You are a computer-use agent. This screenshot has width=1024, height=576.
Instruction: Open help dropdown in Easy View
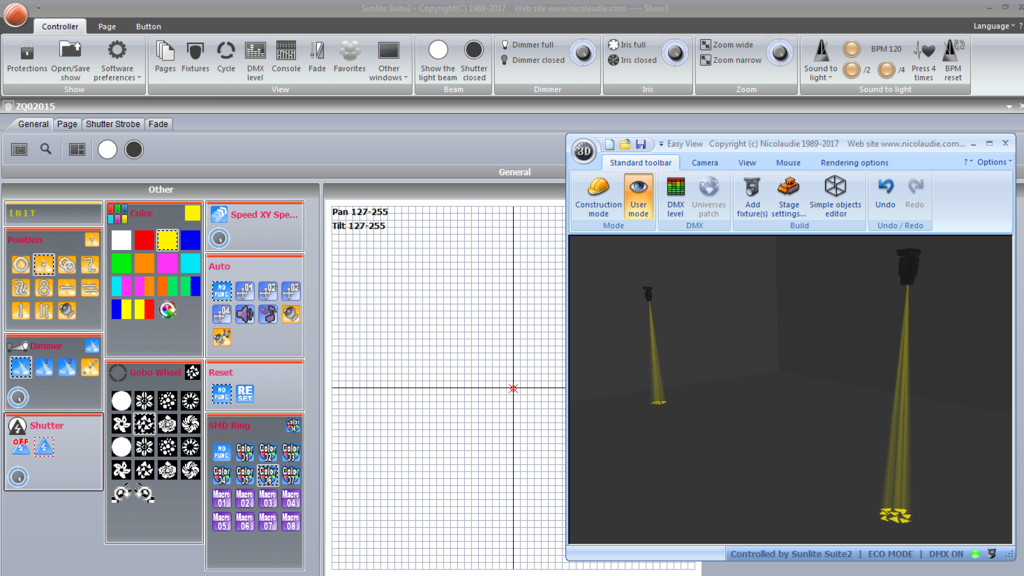pyautogui.click(x=968, y=162)
